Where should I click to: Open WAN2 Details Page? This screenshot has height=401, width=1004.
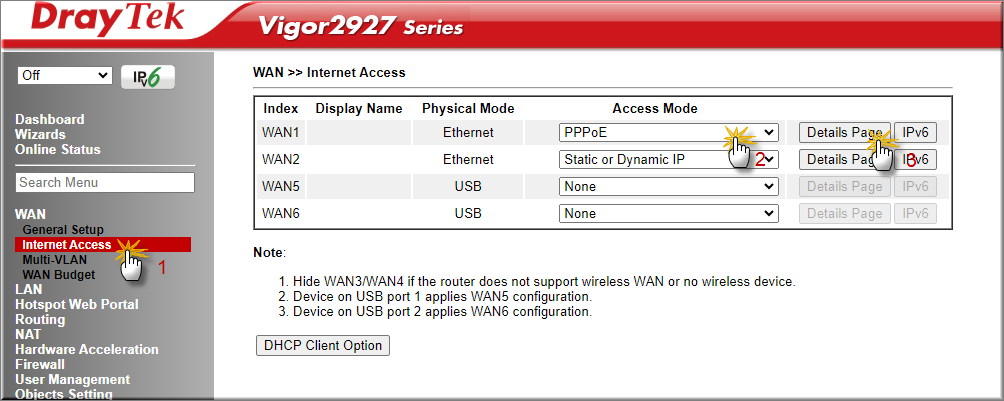(845, 160)
